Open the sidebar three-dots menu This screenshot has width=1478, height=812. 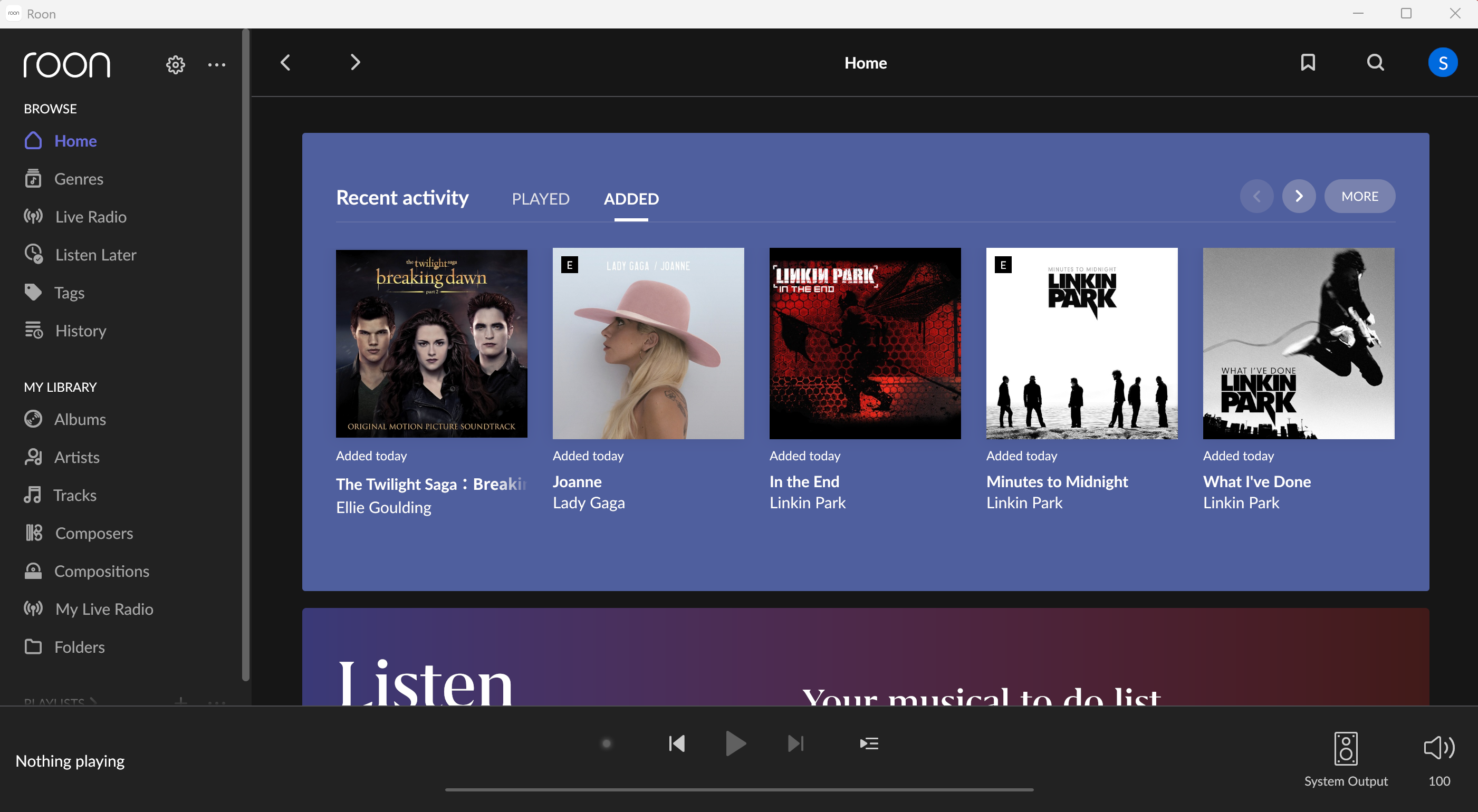[x=216, y=65]
